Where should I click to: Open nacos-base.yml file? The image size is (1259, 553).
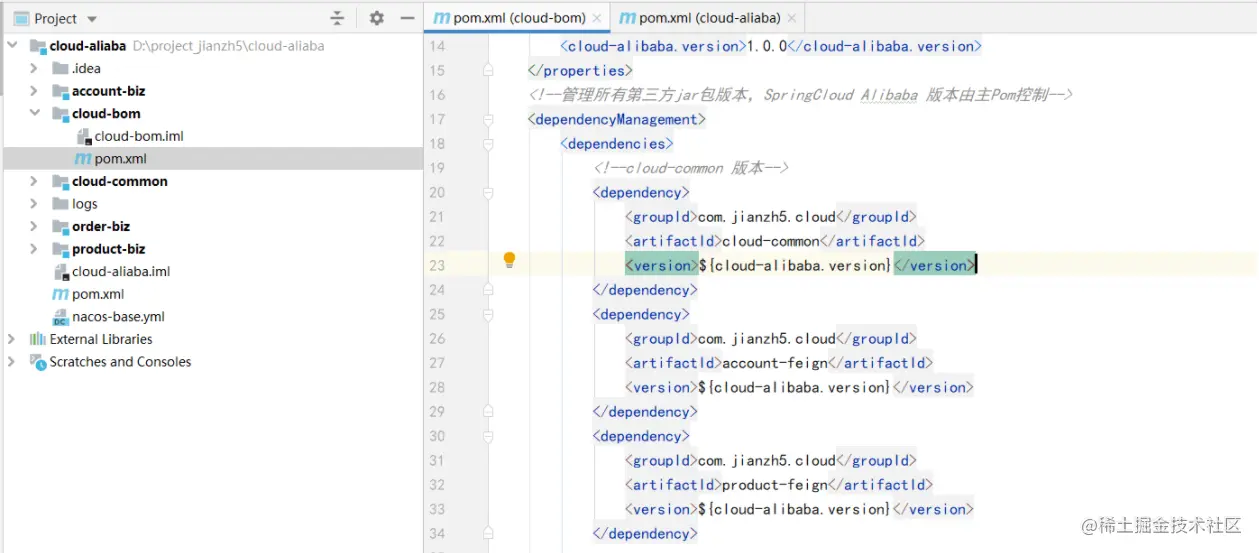pos(118,316)
